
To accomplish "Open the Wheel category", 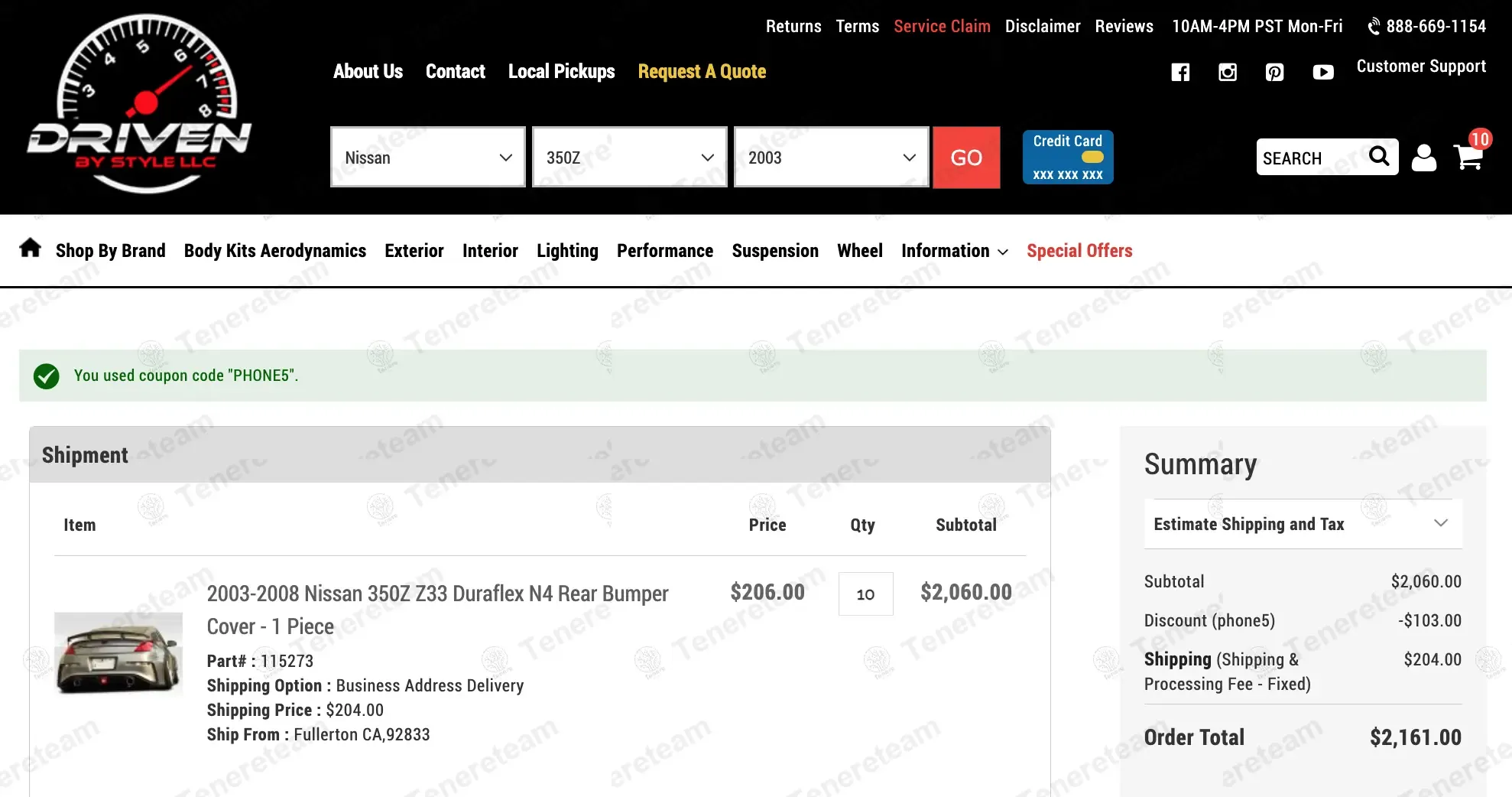I will click(860, 251).
